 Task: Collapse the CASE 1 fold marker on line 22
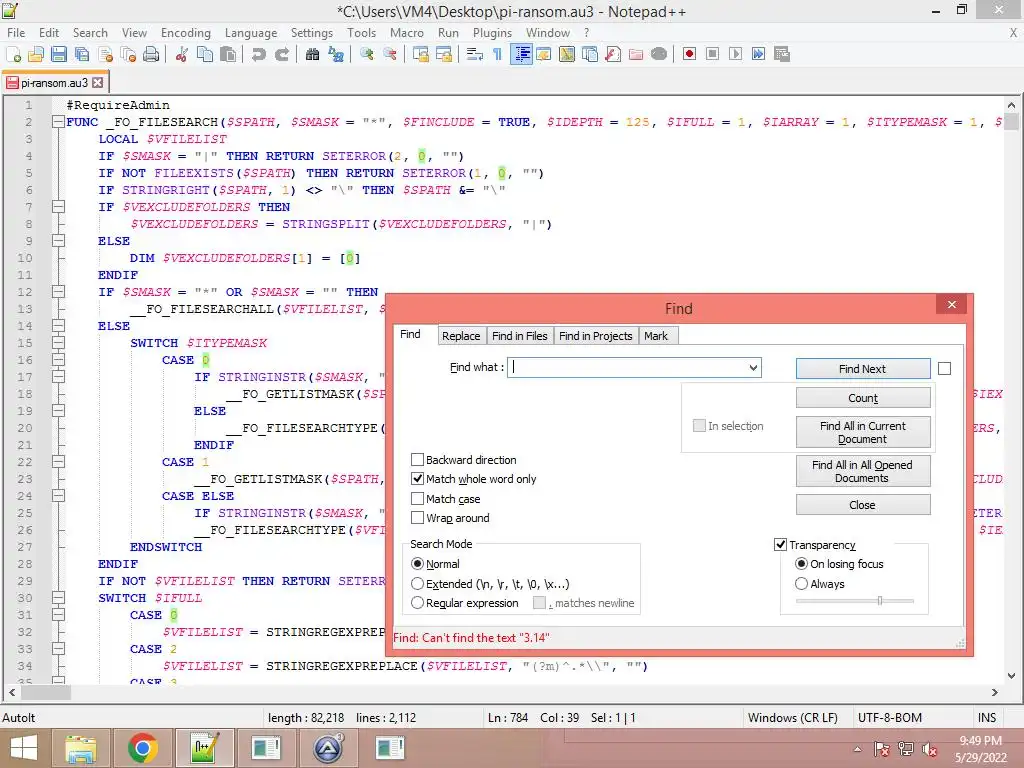tap(58, 462)
